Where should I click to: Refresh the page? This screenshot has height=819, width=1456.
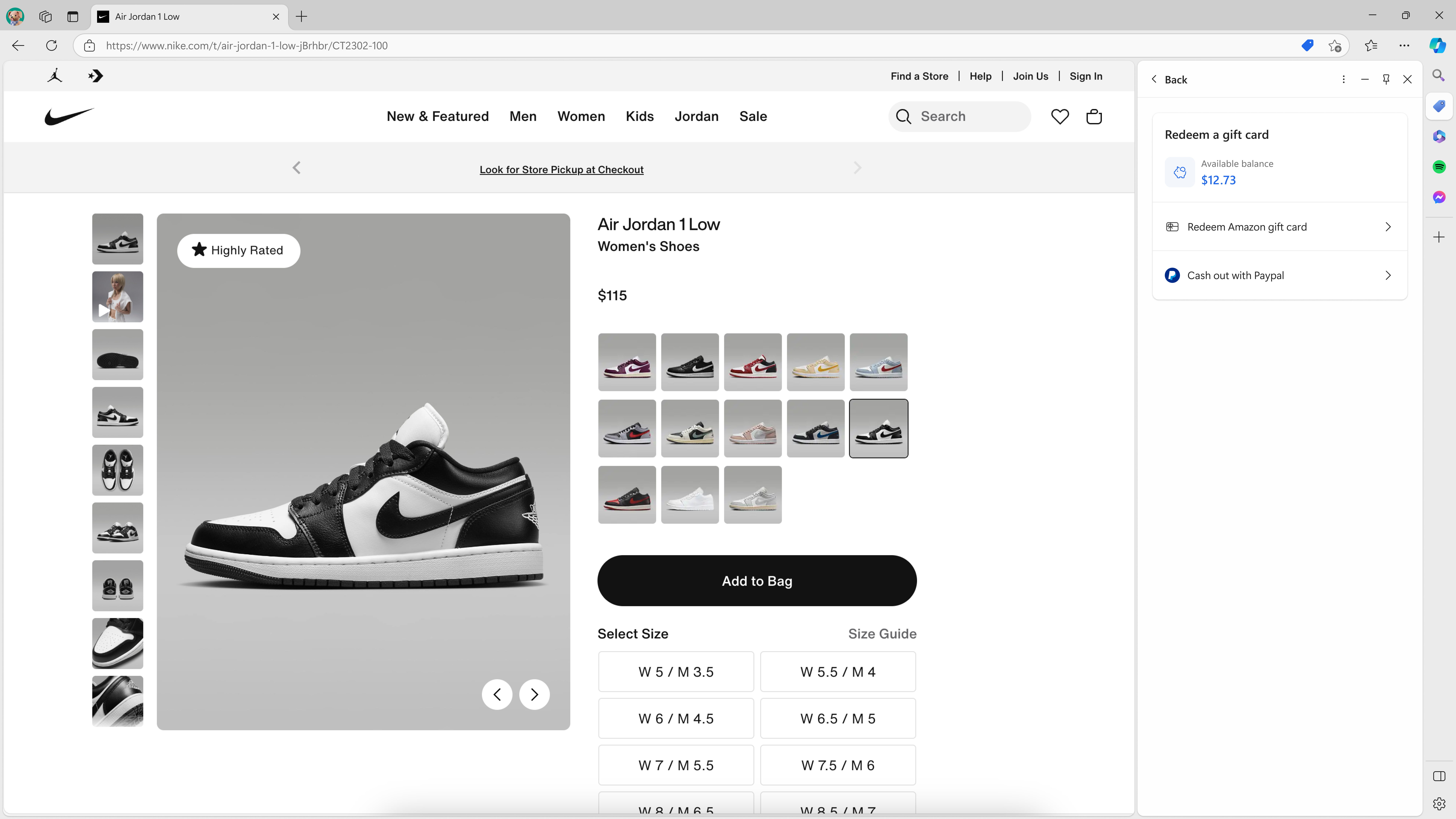coord(51,46)
